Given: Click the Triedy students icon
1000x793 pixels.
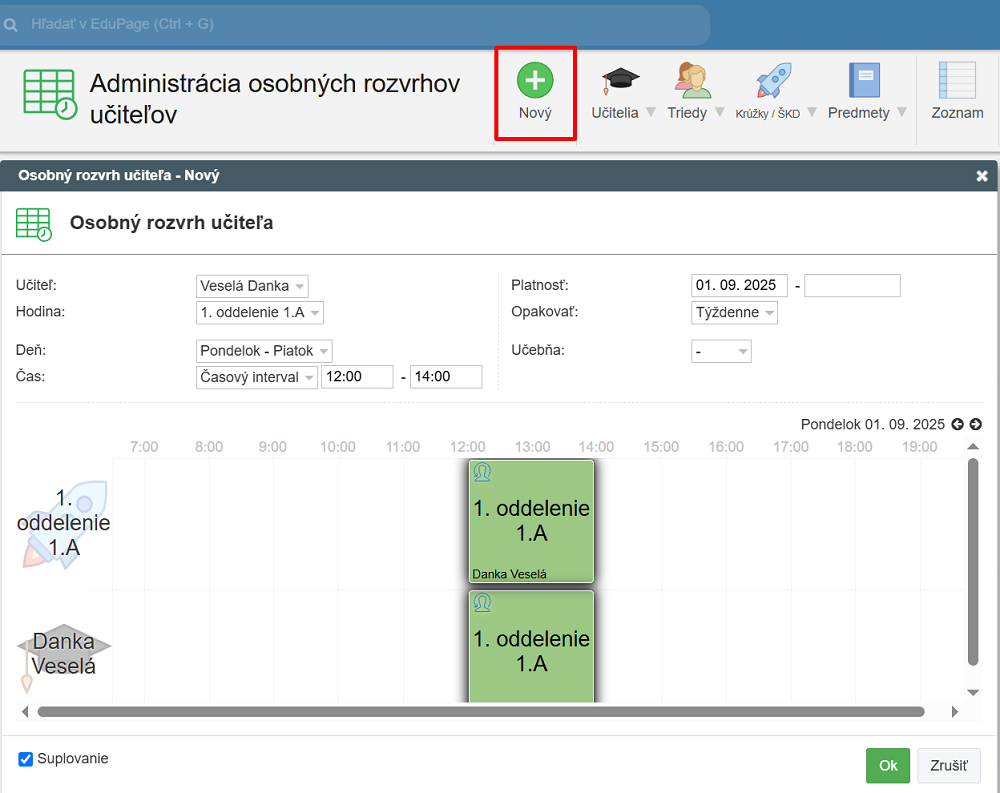Looking at the screenshot, I should pyautogui.click(x=692, y=80).
